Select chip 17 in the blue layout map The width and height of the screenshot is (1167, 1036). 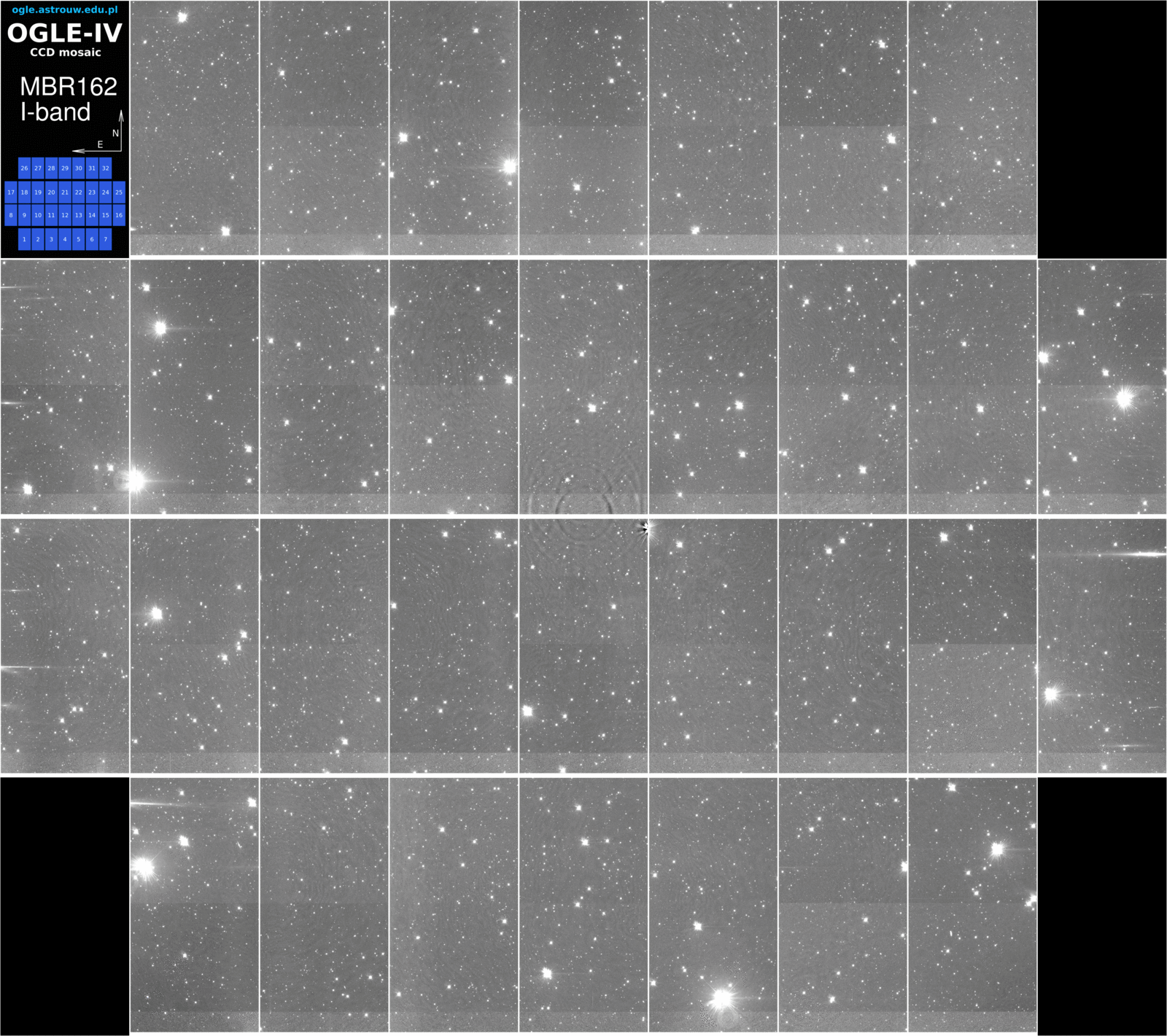pyautogui.click(x=11, y=192)
